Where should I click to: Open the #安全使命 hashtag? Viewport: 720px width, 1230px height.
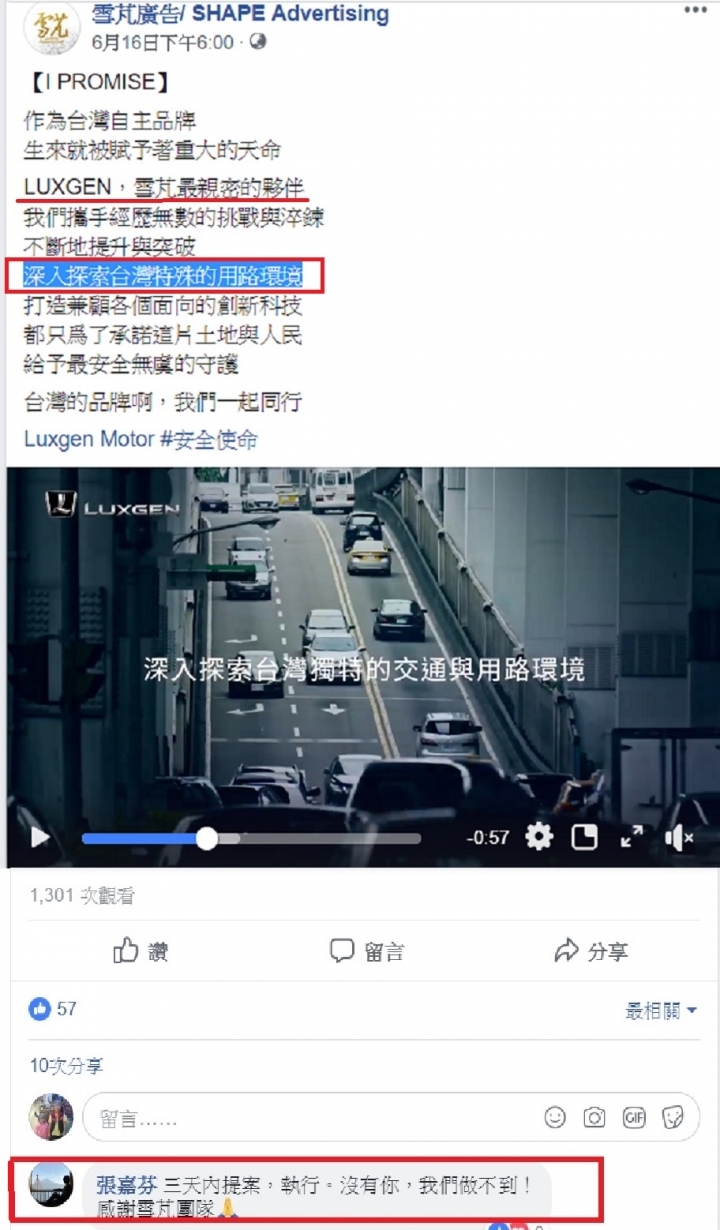(x=209, y=440)
